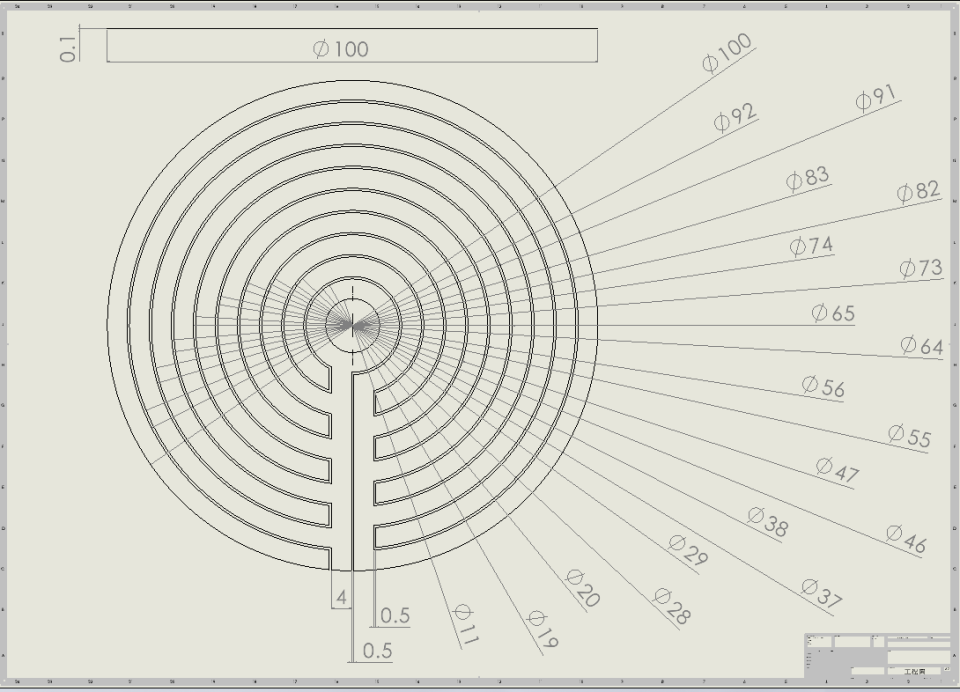This screenshot has width=960, height=692.
Task: Select the Ø74 diameter annotation
Action: tap(811, 246)
